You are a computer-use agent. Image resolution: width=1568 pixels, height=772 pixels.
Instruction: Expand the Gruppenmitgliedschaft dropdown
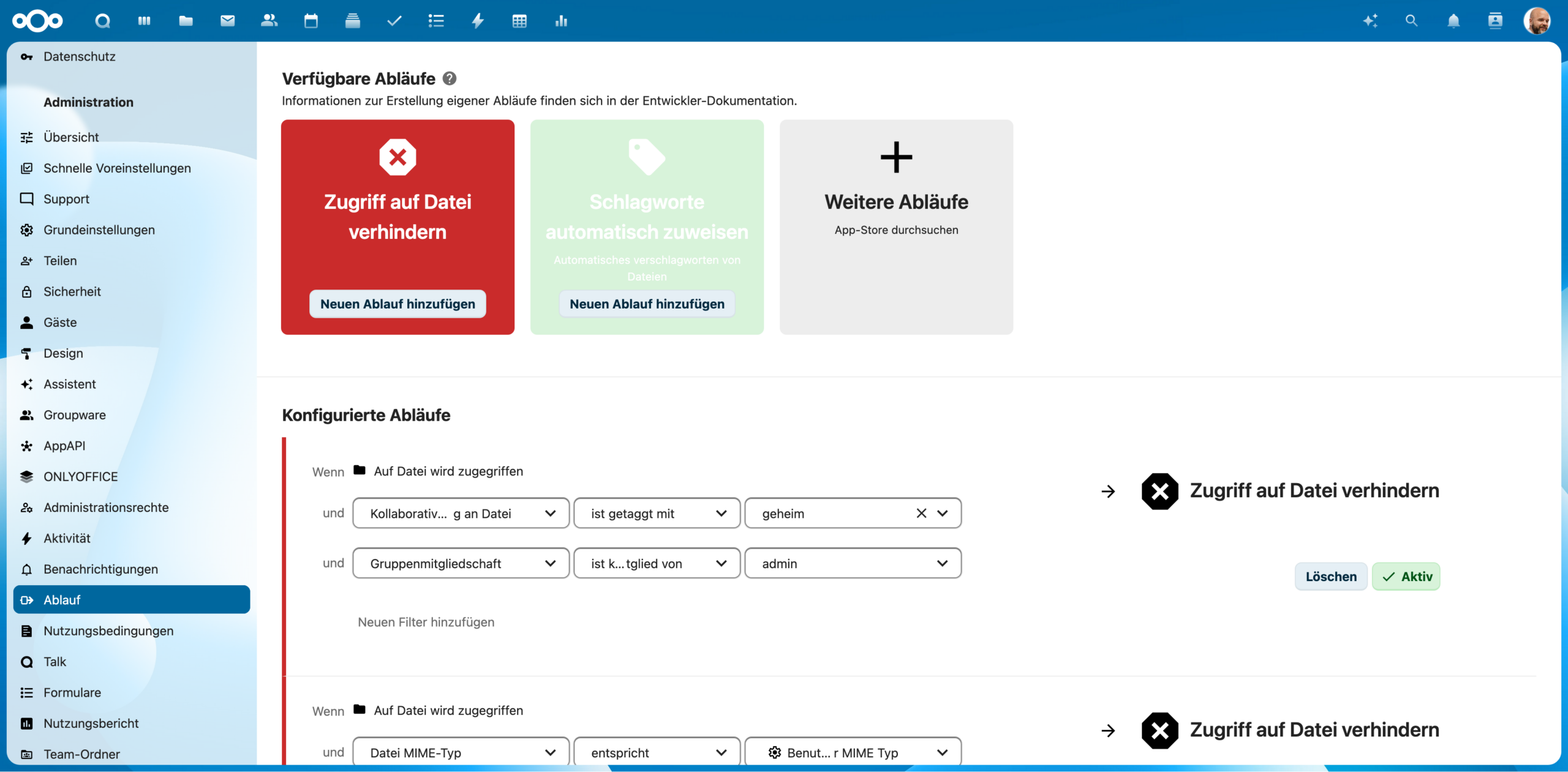click(x=460, y=563)
